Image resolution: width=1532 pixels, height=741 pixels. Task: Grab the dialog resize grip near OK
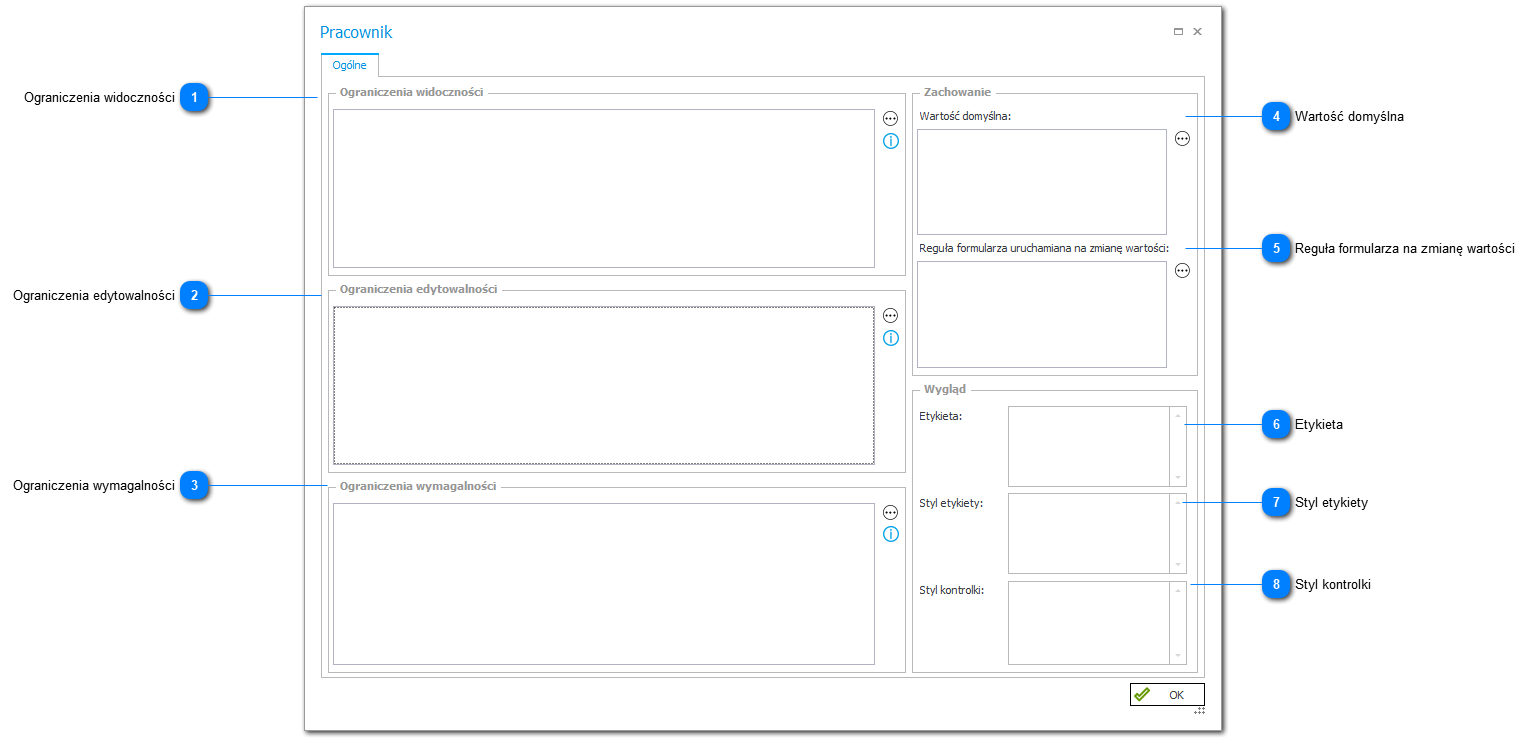click(x=1200, y=710)
